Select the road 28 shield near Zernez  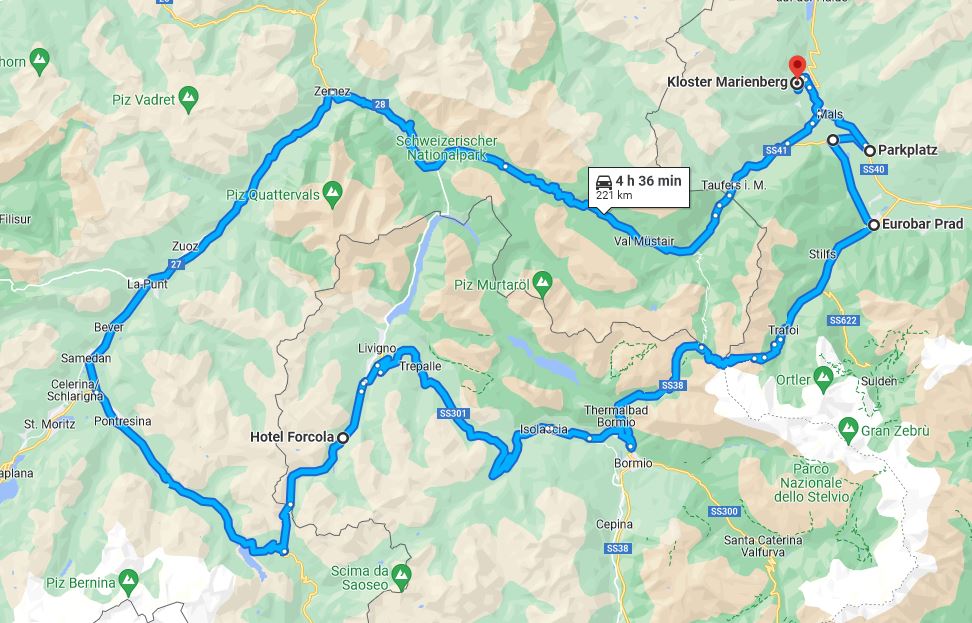(x=380, y=105)
